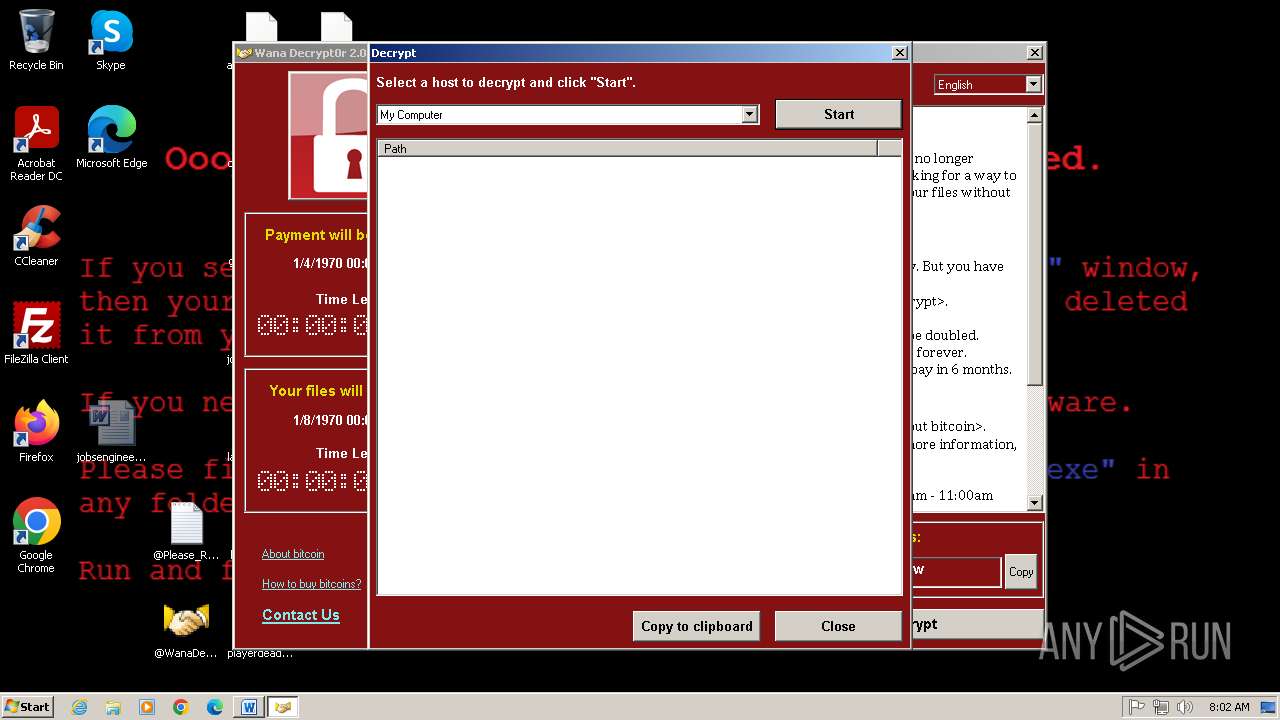
Task: Select the @Please_R... text file icon
Action: point(186,531)
